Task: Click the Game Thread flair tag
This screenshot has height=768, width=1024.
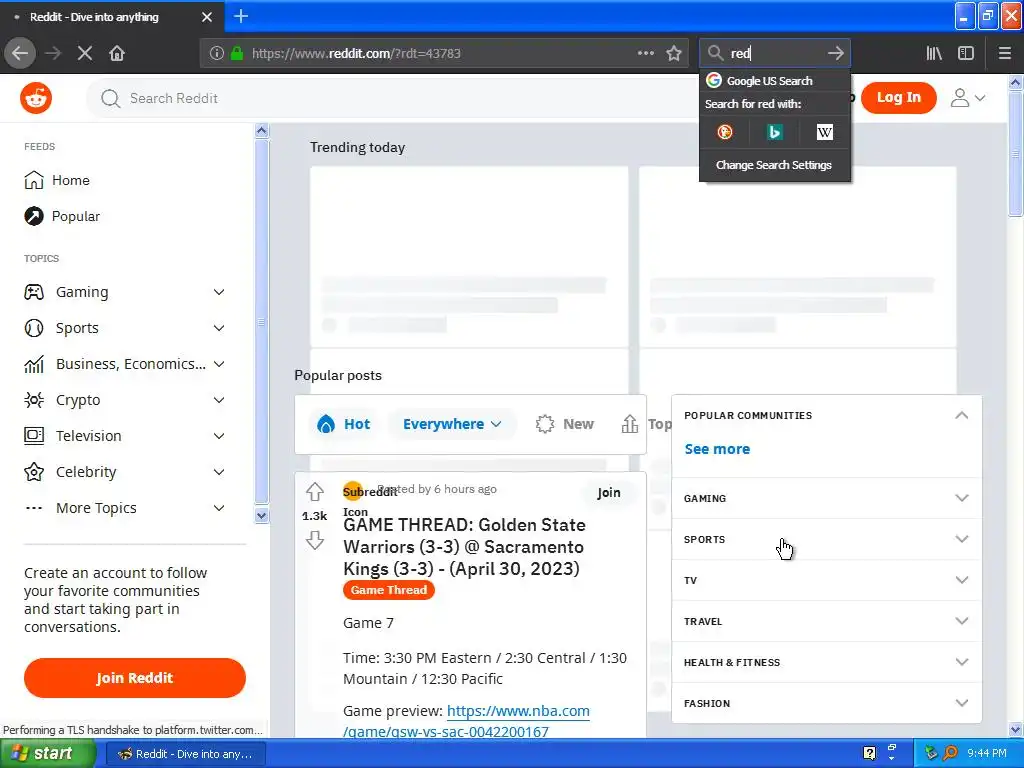Action: [x=389, y=590]
